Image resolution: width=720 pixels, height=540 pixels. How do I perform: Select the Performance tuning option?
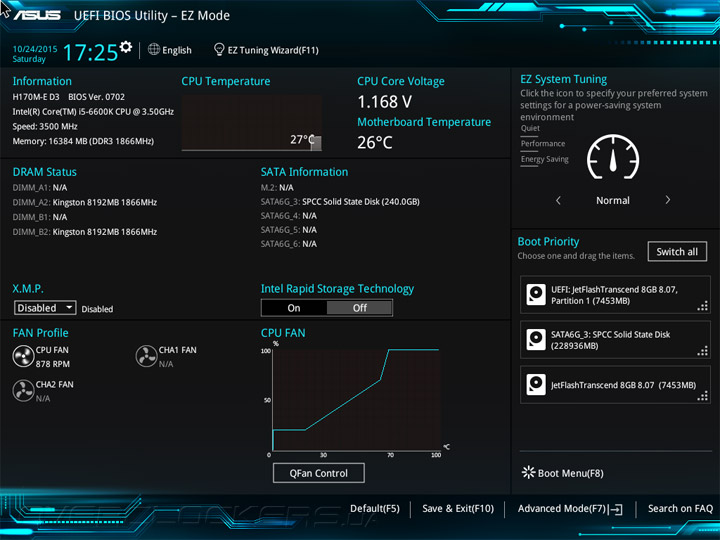(x=543, y=144)
